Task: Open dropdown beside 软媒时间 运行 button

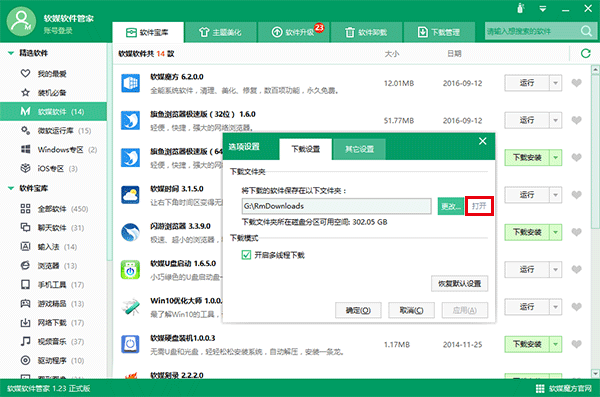Action: [x=555, y=195]
